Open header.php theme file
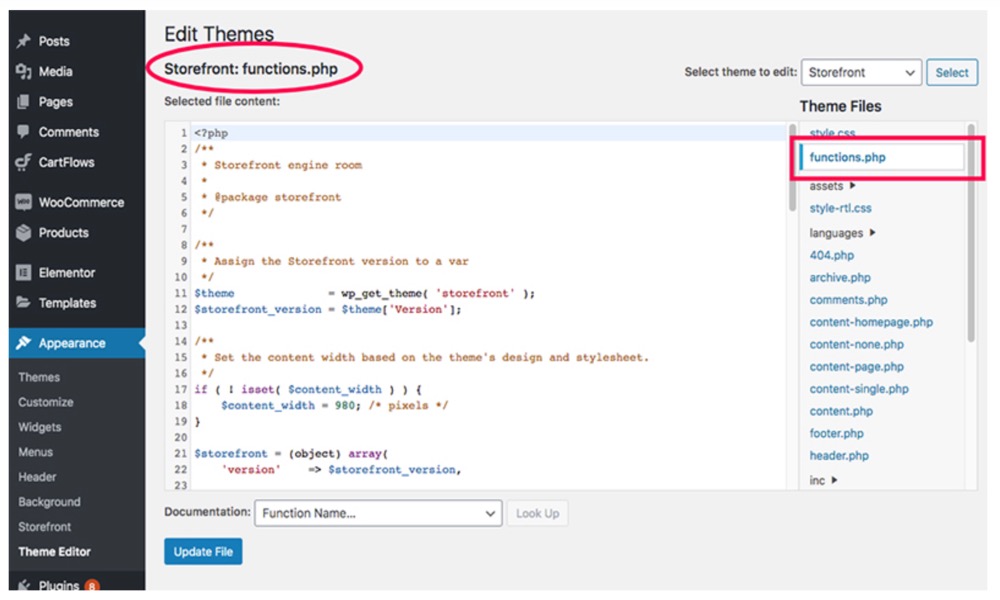Image resolution: width=1000 pixels, height=600 pixels. pyautogui.click(x=839, y=456)
